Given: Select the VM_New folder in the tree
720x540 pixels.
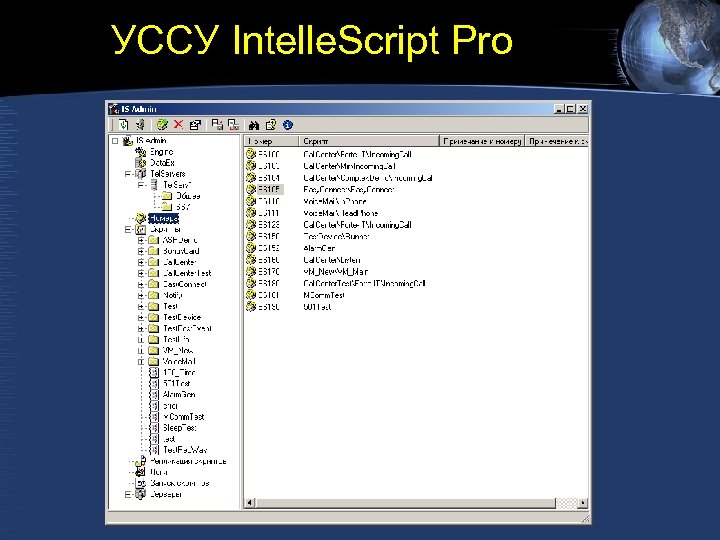Looking at the screenshot, I should coord(178,350).
